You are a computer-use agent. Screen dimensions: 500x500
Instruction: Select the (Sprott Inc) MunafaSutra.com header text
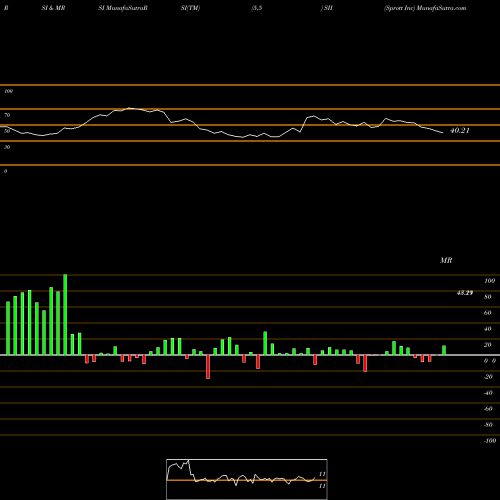click(425, 8)
